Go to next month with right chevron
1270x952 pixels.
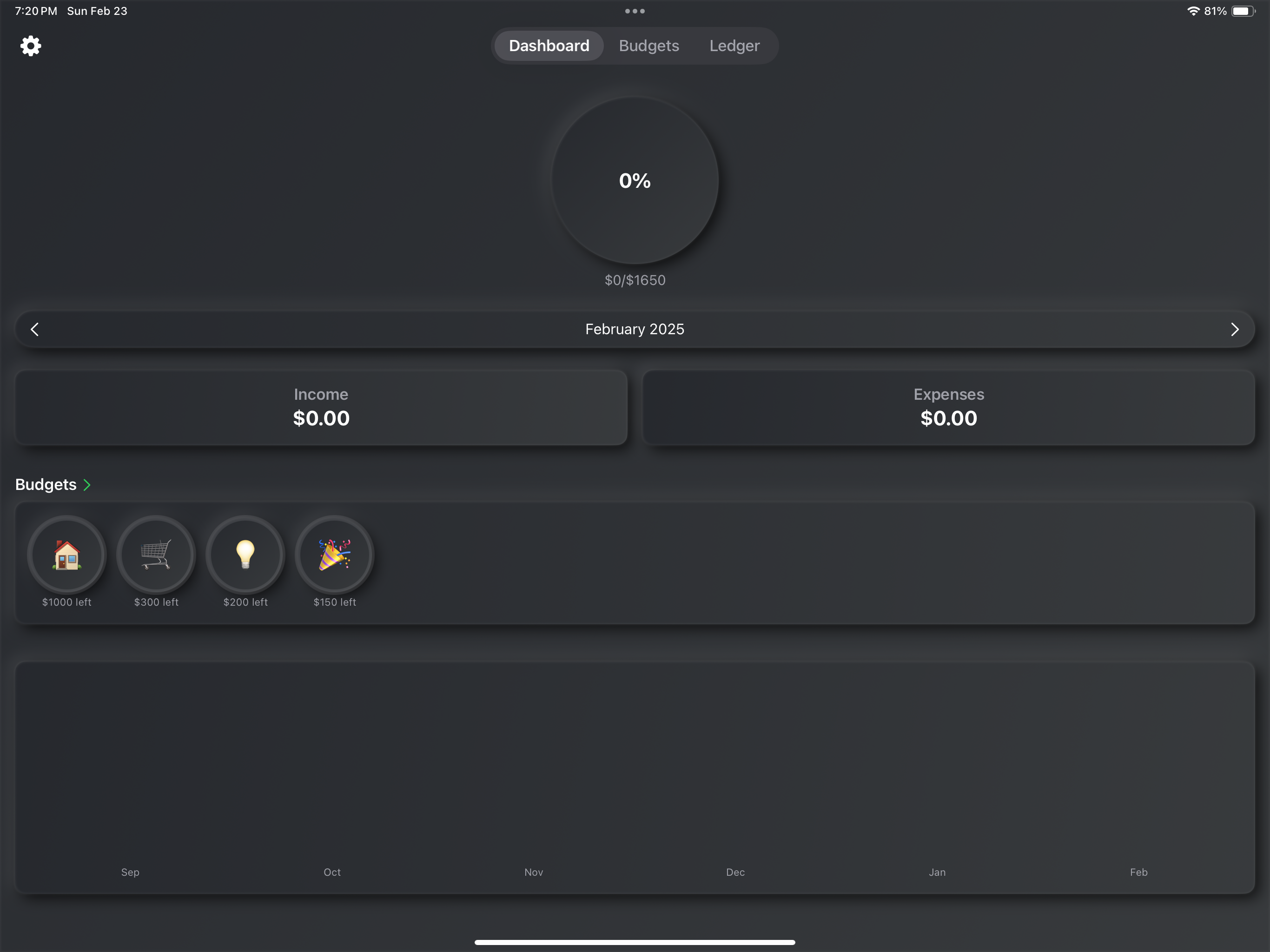[1234, 330]
